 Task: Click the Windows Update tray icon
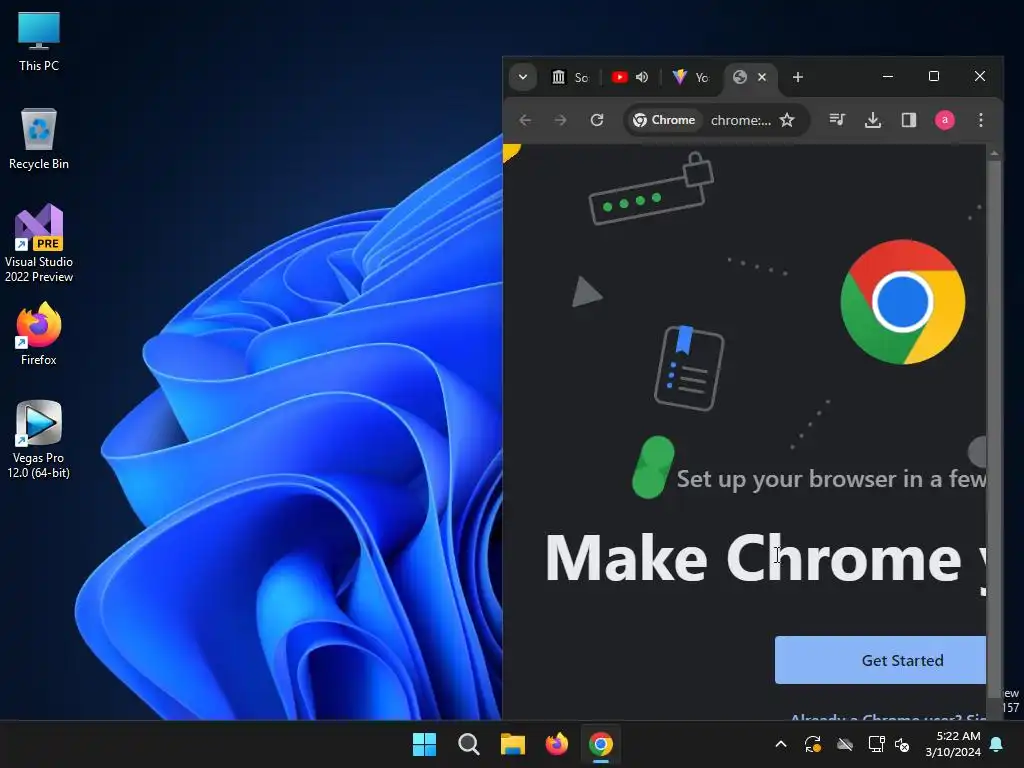(x=813, y=744)
